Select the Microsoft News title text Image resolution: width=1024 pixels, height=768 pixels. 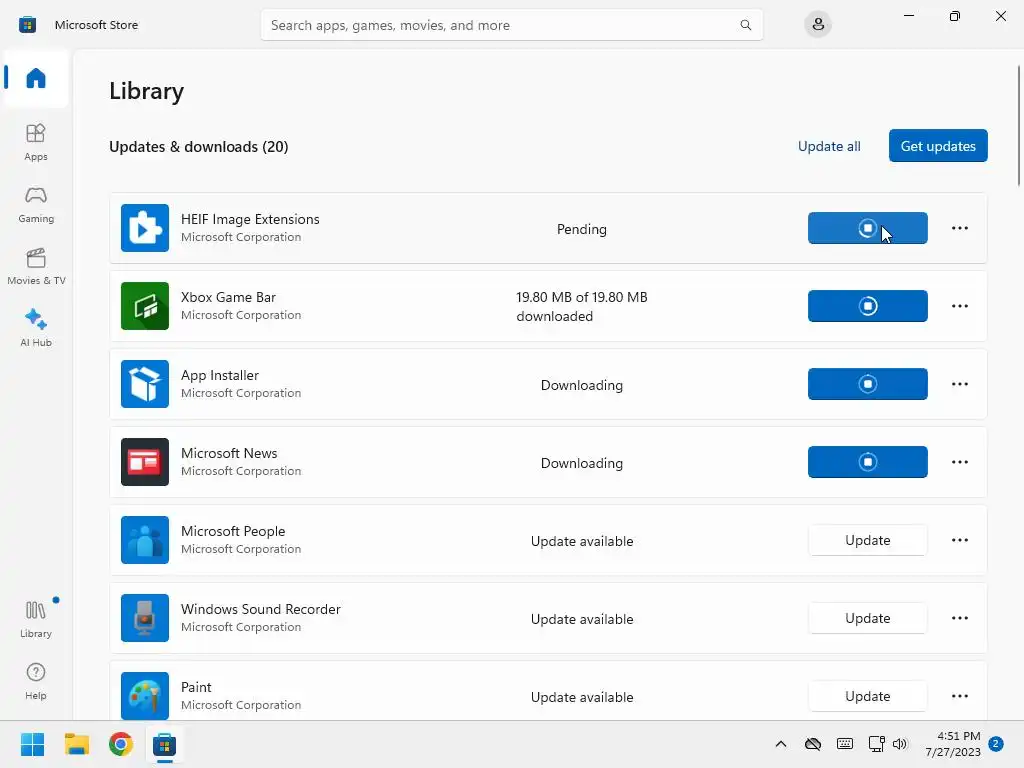(229, 453)
